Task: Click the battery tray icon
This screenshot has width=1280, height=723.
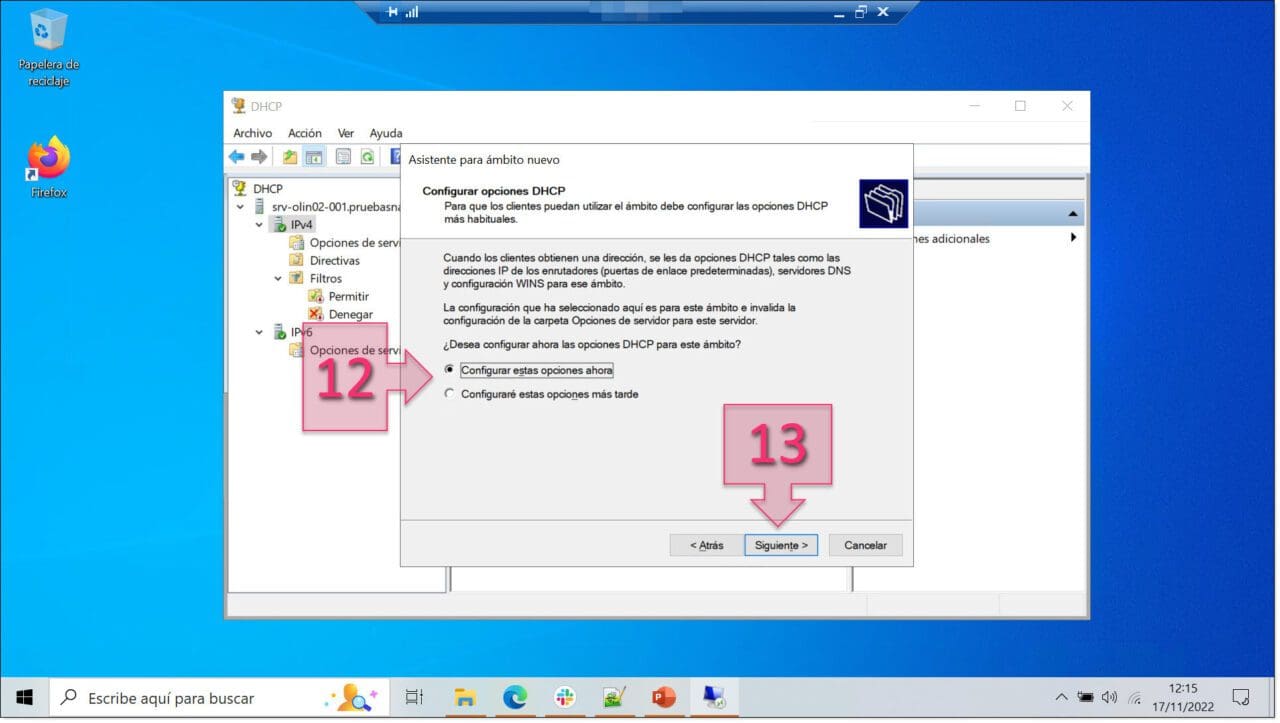Action: [1086, 697]
